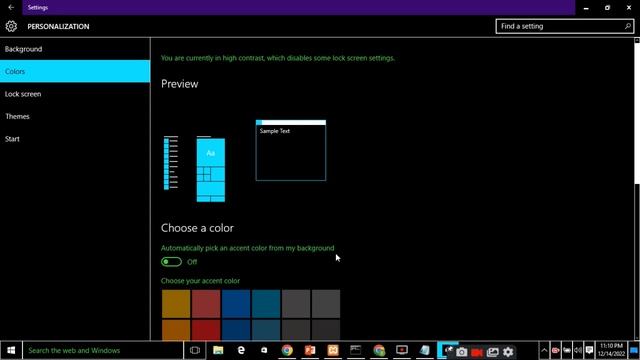Open the screen recorder monitor icon
Image resolution: width=640 pixels, height=360 pixels.
click(x=402, y=350)
